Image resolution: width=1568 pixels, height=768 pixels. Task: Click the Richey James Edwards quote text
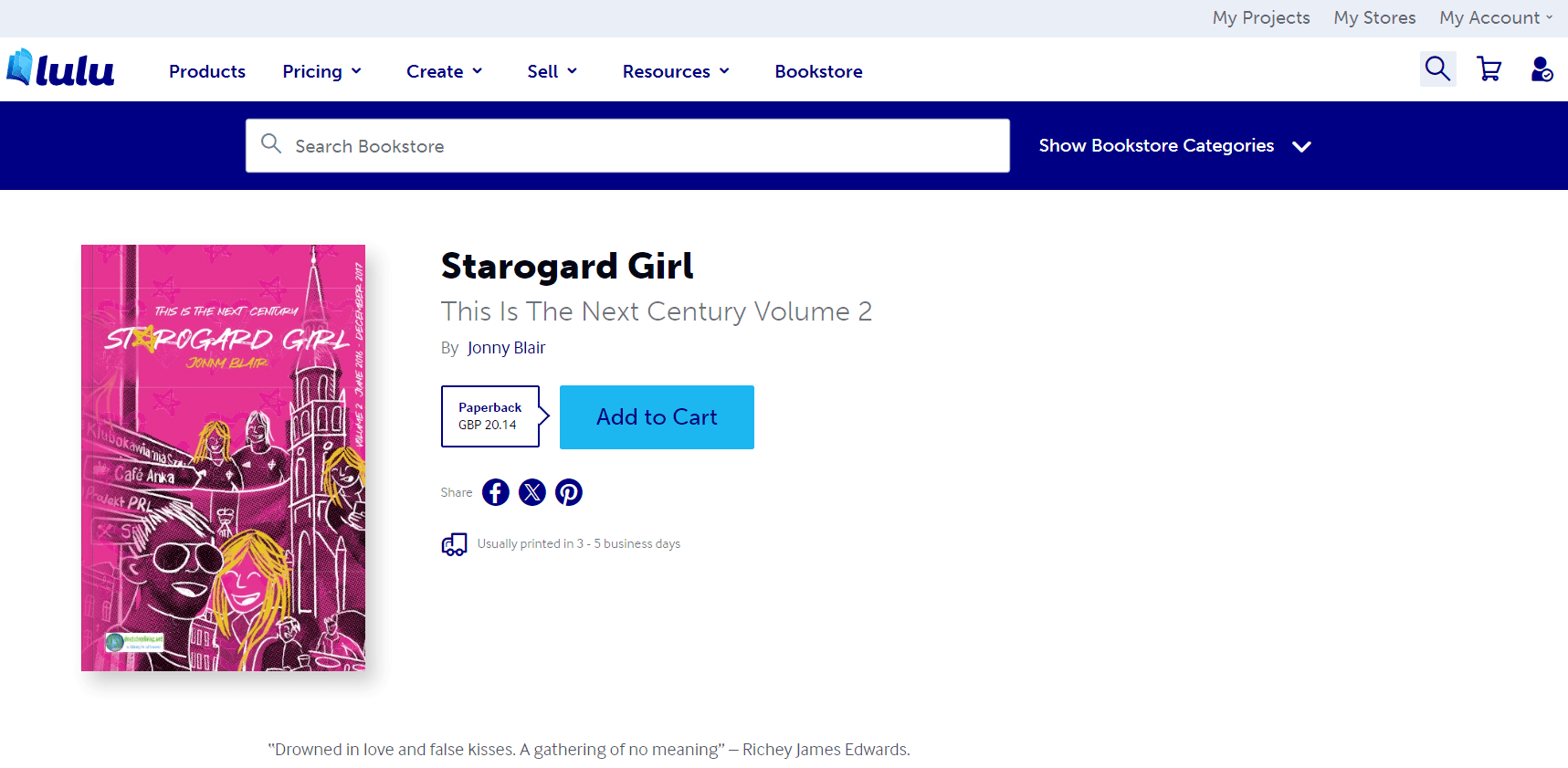(589, 750)
